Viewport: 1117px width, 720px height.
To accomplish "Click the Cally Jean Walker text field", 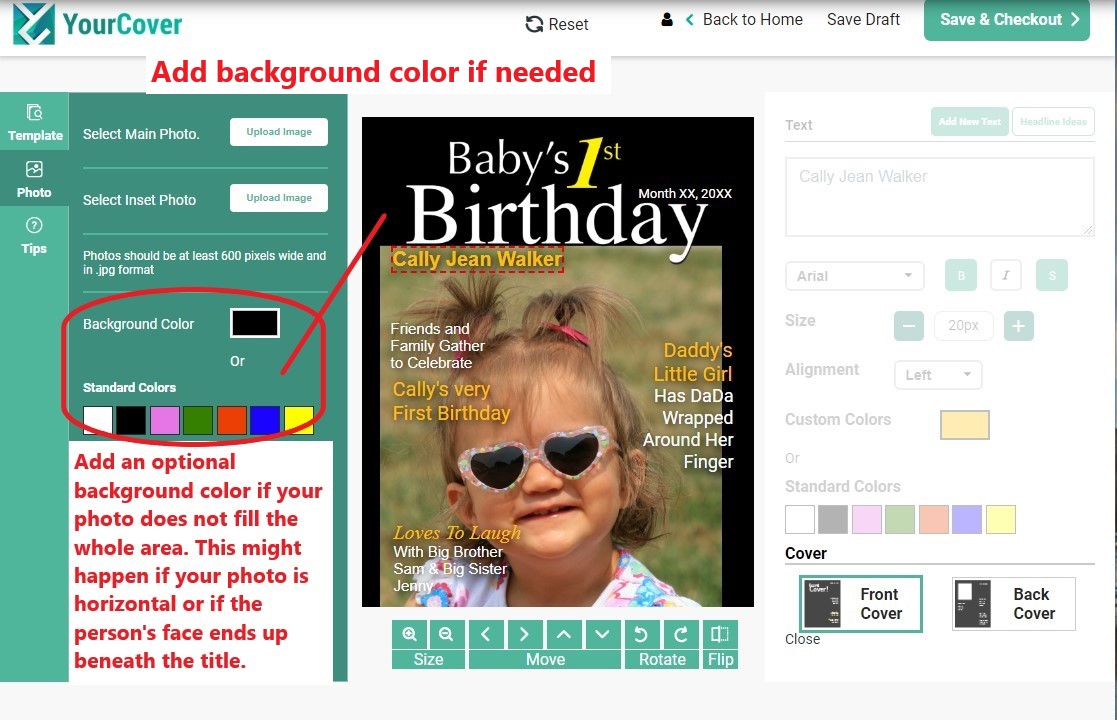I will click(x=938, y=196).
